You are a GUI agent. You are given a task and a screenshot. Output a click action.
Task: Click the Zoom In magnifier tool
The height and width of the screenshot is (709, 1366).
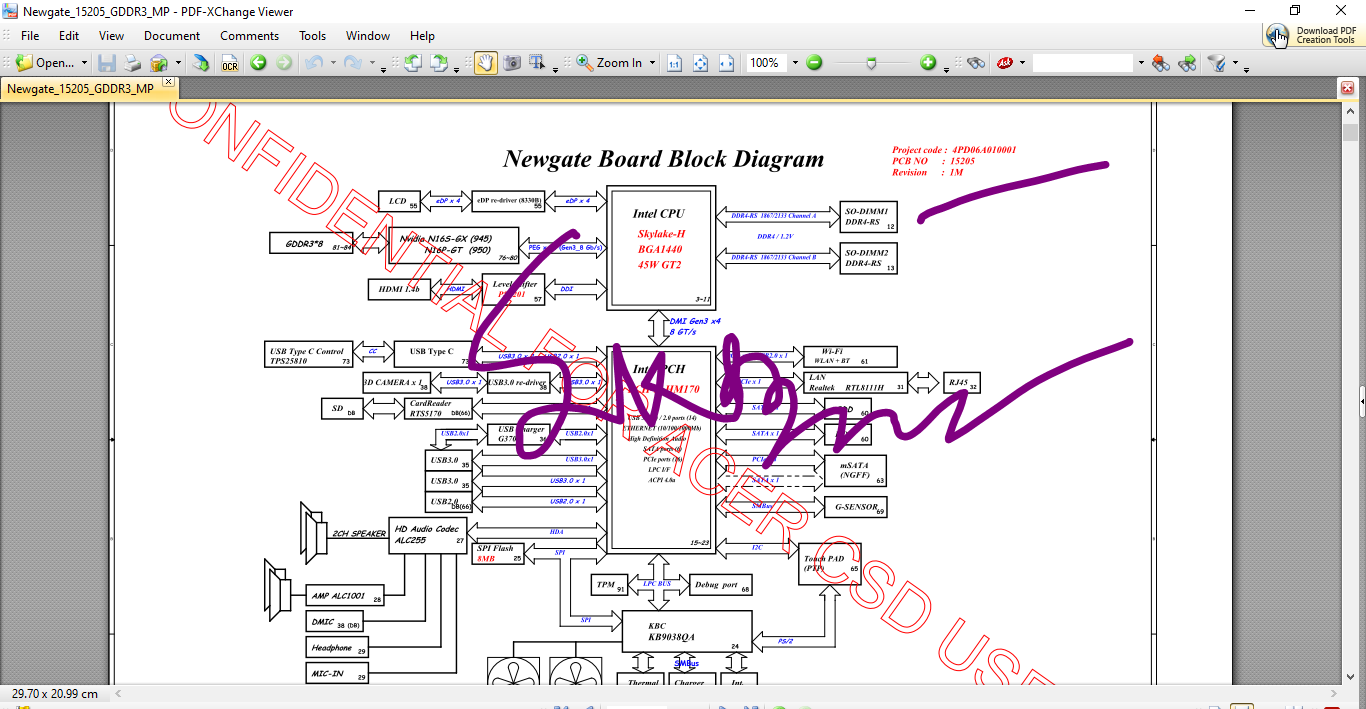coord(609,63)
